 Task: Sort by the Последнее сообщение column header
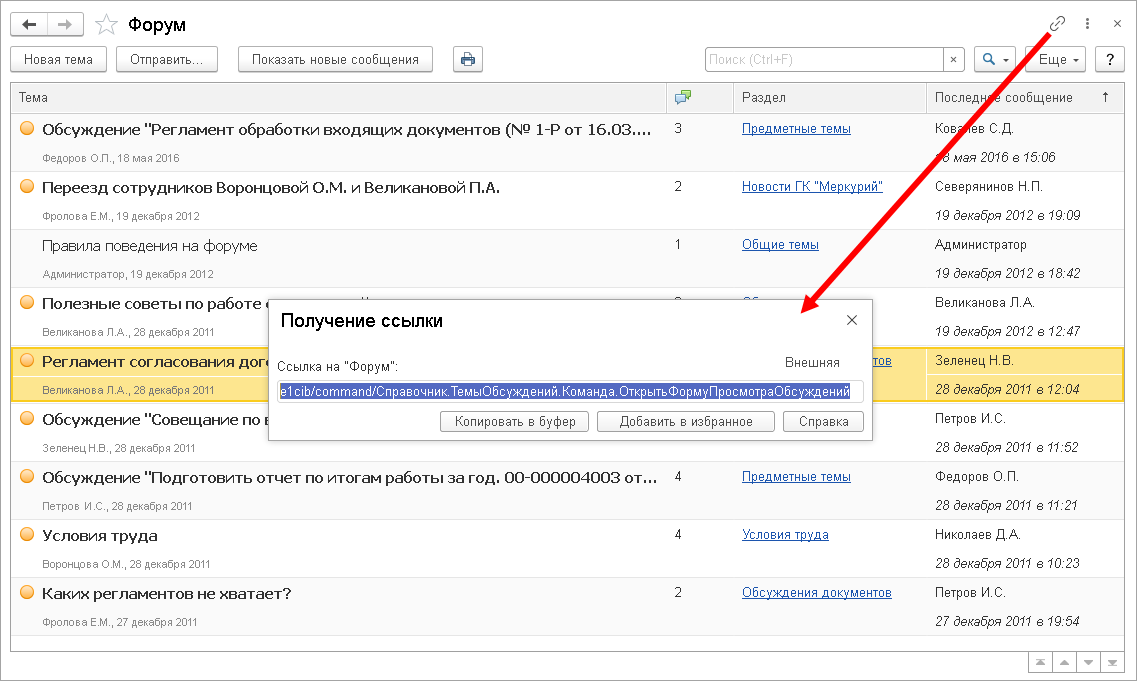1003,97
